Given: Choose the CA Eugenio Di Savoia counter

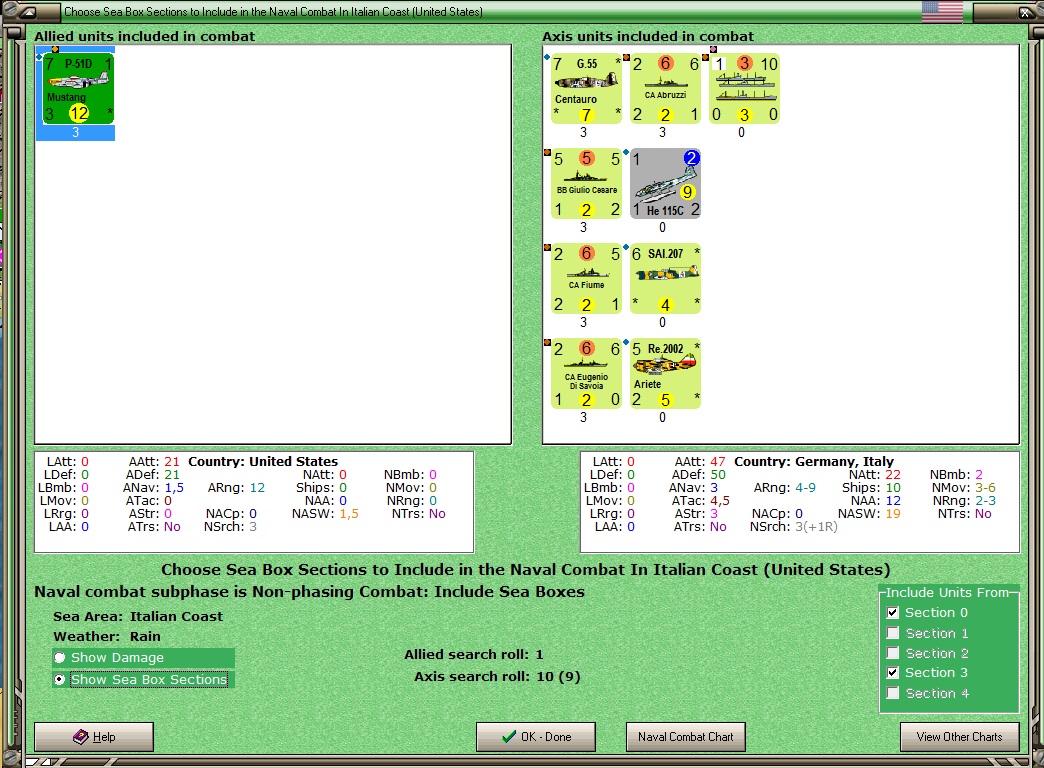Looking at the screenshot, I should [x=587, y=374].
